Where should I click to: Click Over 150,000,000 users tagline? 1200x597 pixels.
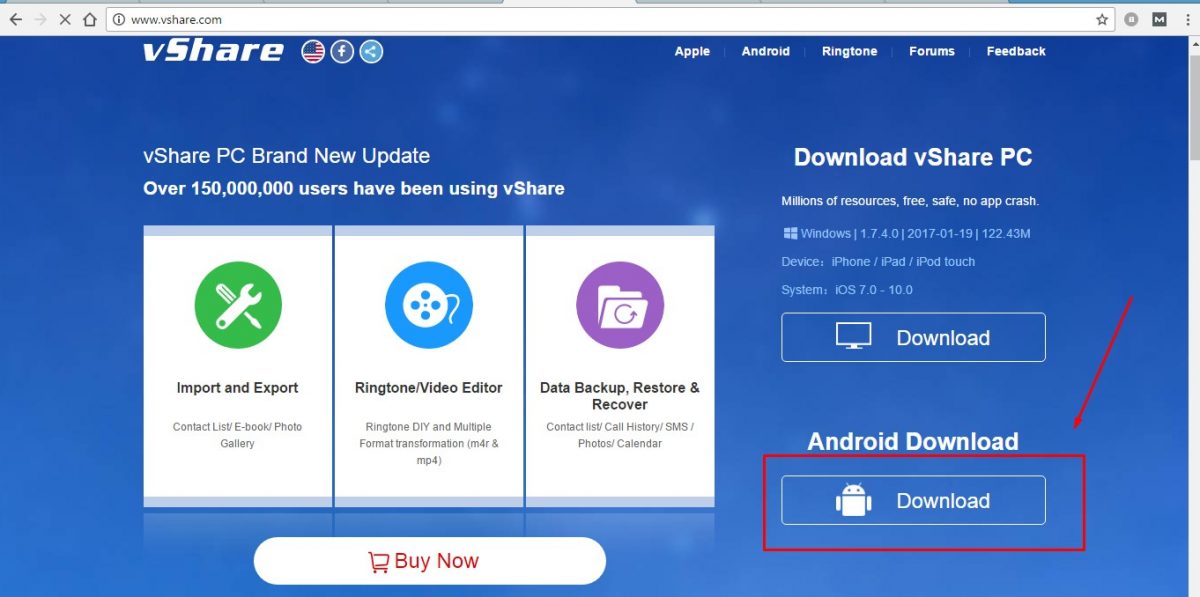click(354, 188)
